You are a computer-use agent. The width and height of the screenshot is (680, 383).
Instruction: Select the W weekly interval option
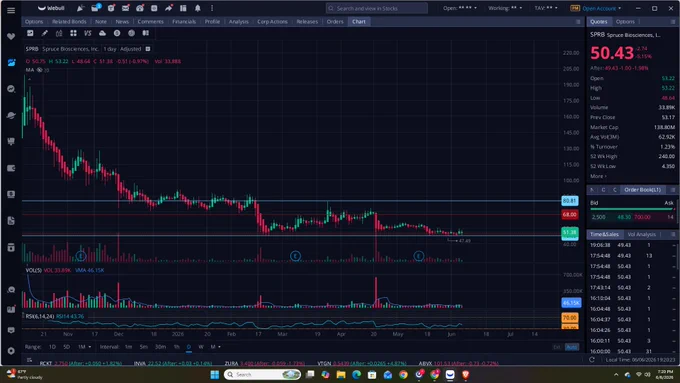(201, 347)
